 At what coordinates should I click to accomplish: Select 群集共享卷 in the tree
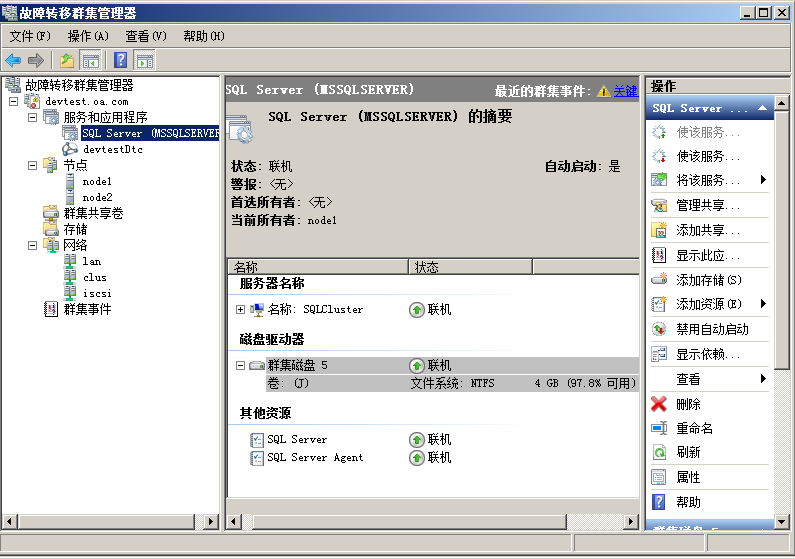pyautogui.click(x=93, y=213)
